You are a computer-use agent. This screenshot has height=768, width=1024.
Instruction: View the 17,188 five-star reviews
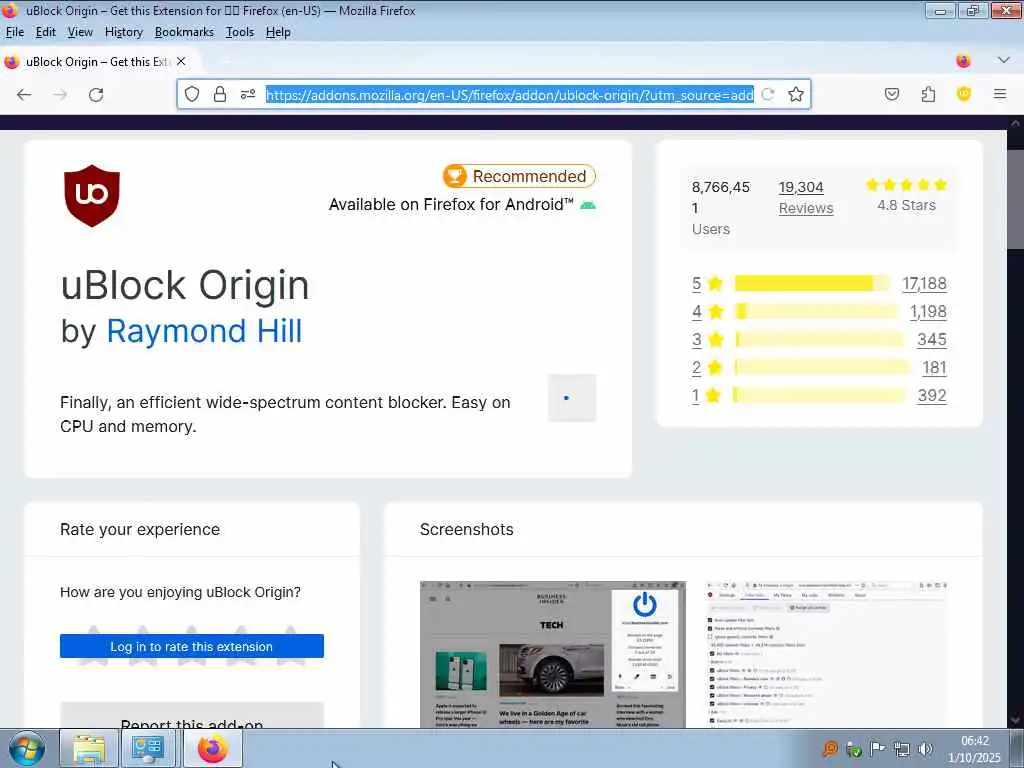(x=924, y=283)
